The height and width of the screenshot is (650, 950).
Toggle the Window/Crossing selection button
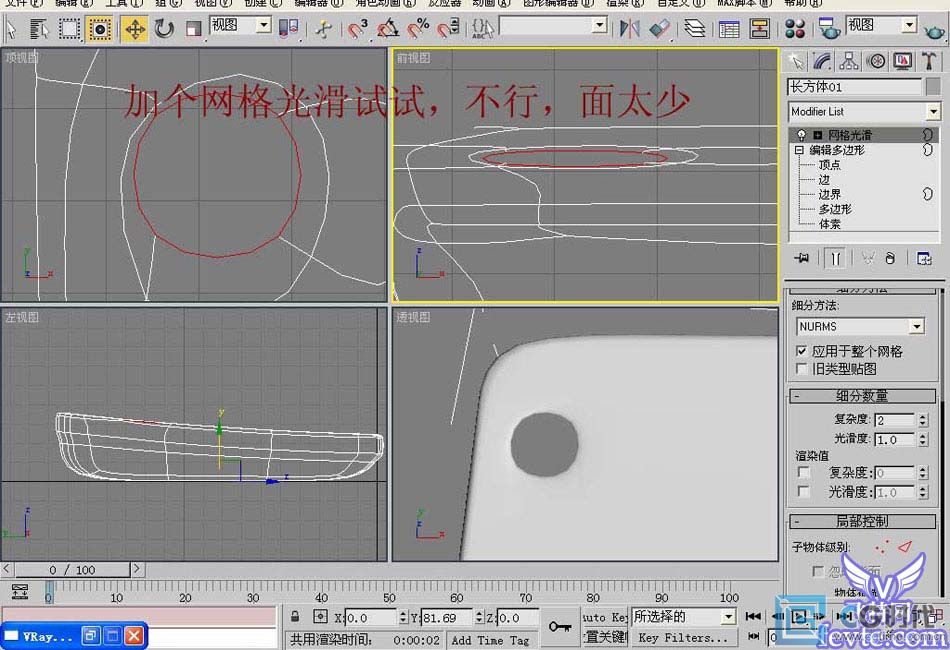[x=99, y=29]
